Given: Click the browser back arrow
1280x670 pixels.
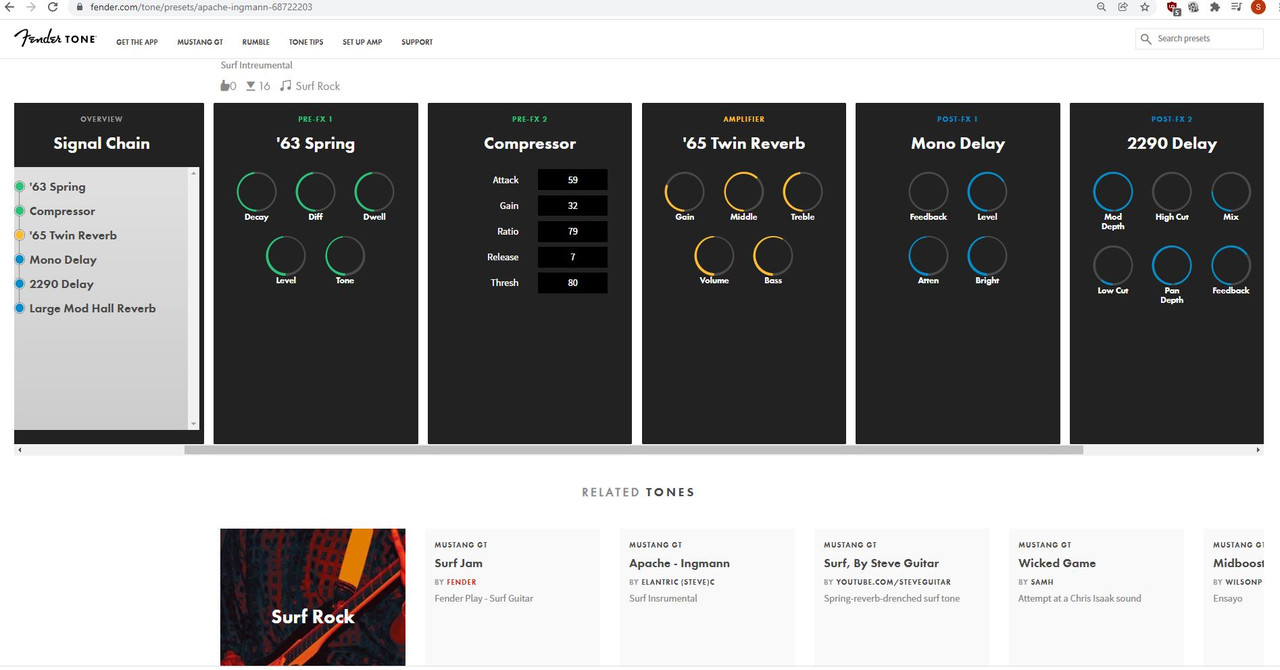Looking at the screenshot, I should pyautogui.click(x=10, y=7).
